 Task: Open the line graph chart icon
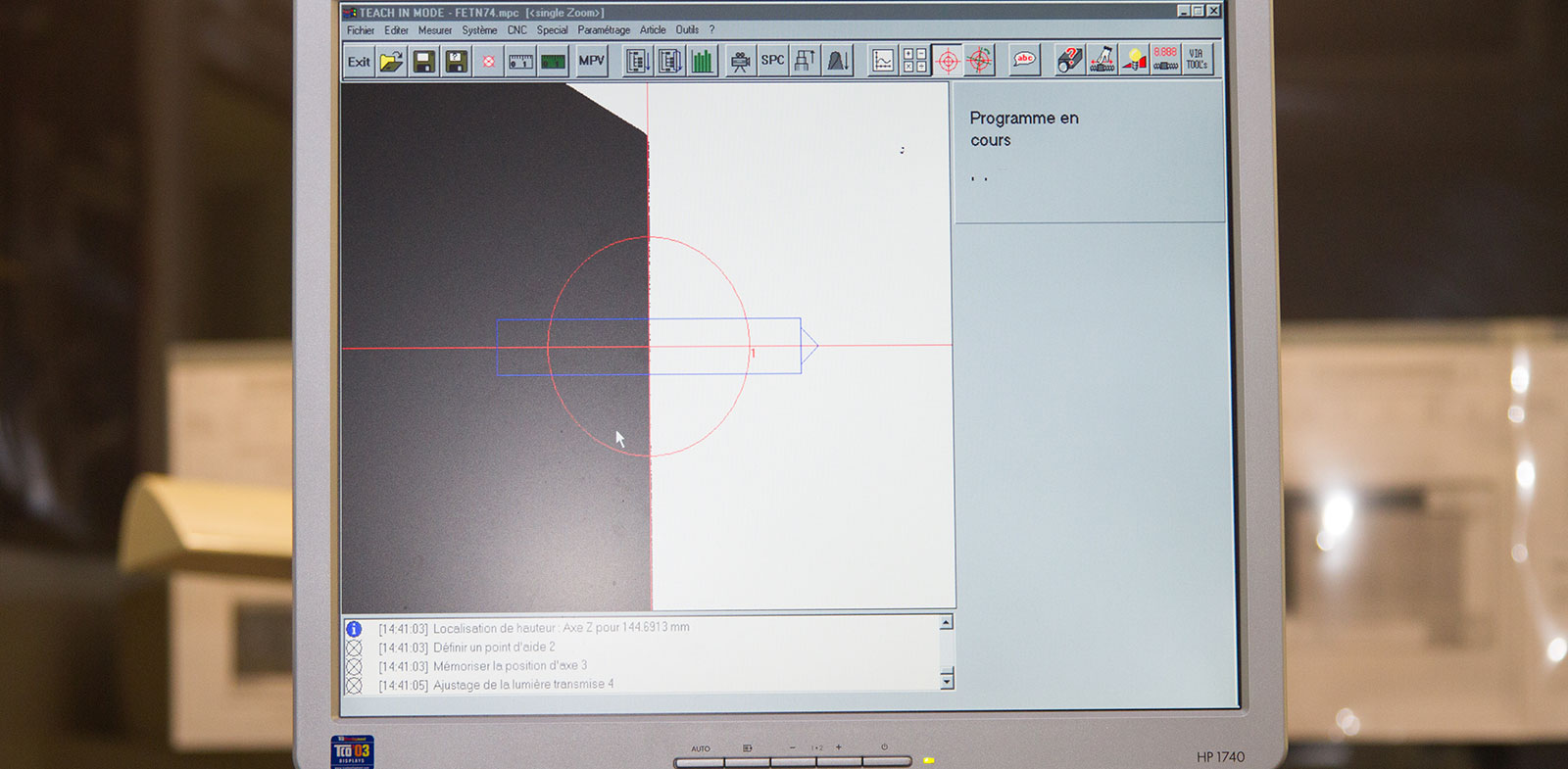[883, 61]
